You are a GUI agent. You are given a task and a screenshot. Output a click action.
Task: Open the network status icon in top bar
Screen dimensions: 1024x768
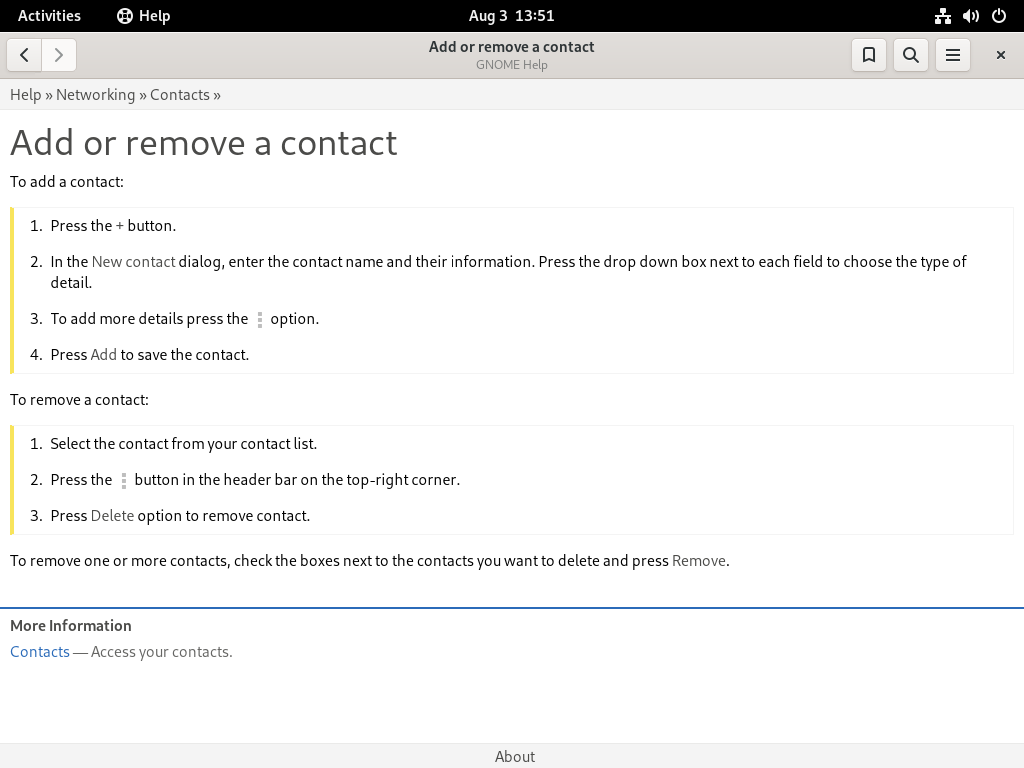point(942,16)
